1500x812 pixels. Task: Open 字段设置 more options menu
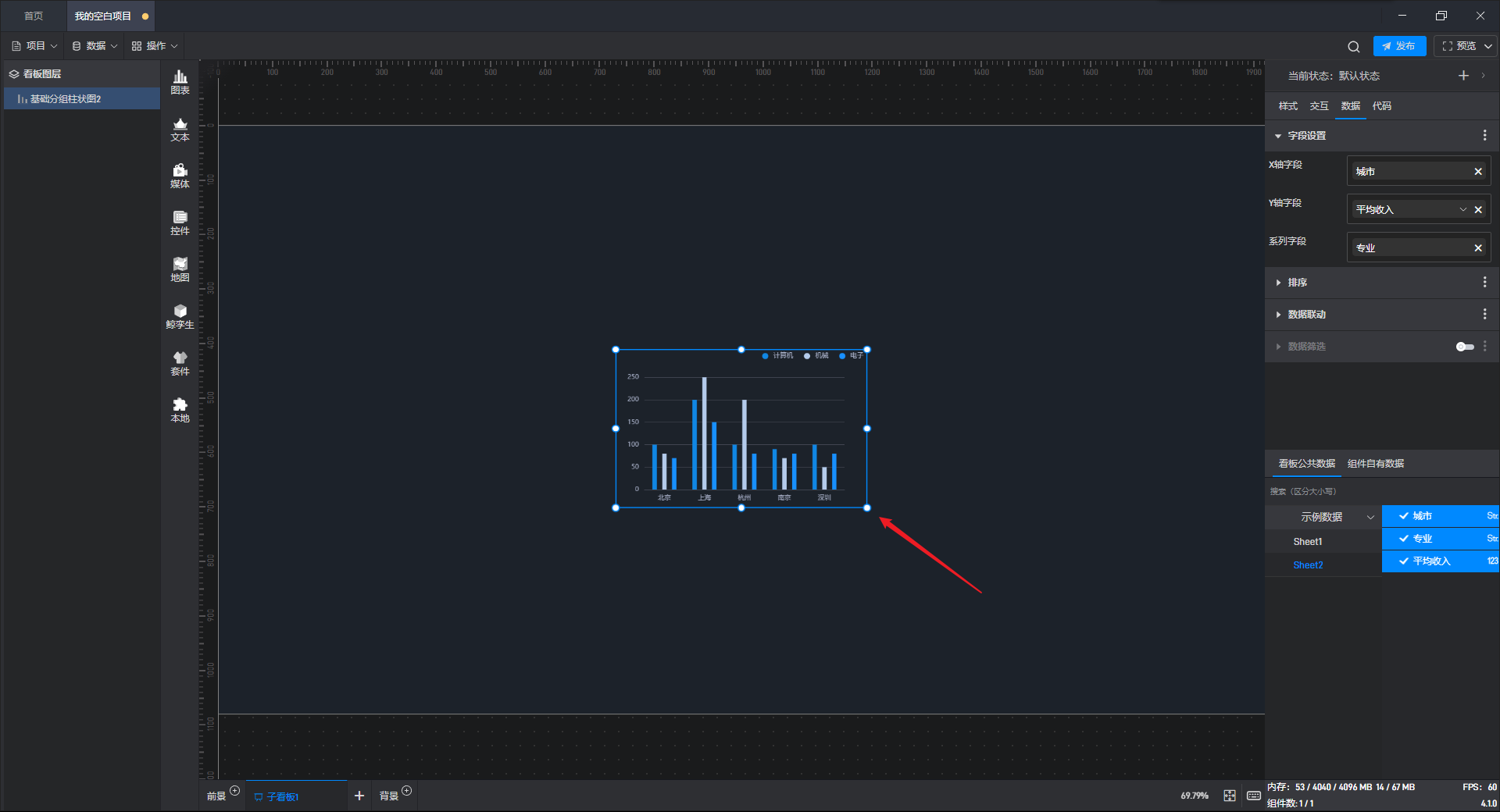[1484, 136]
